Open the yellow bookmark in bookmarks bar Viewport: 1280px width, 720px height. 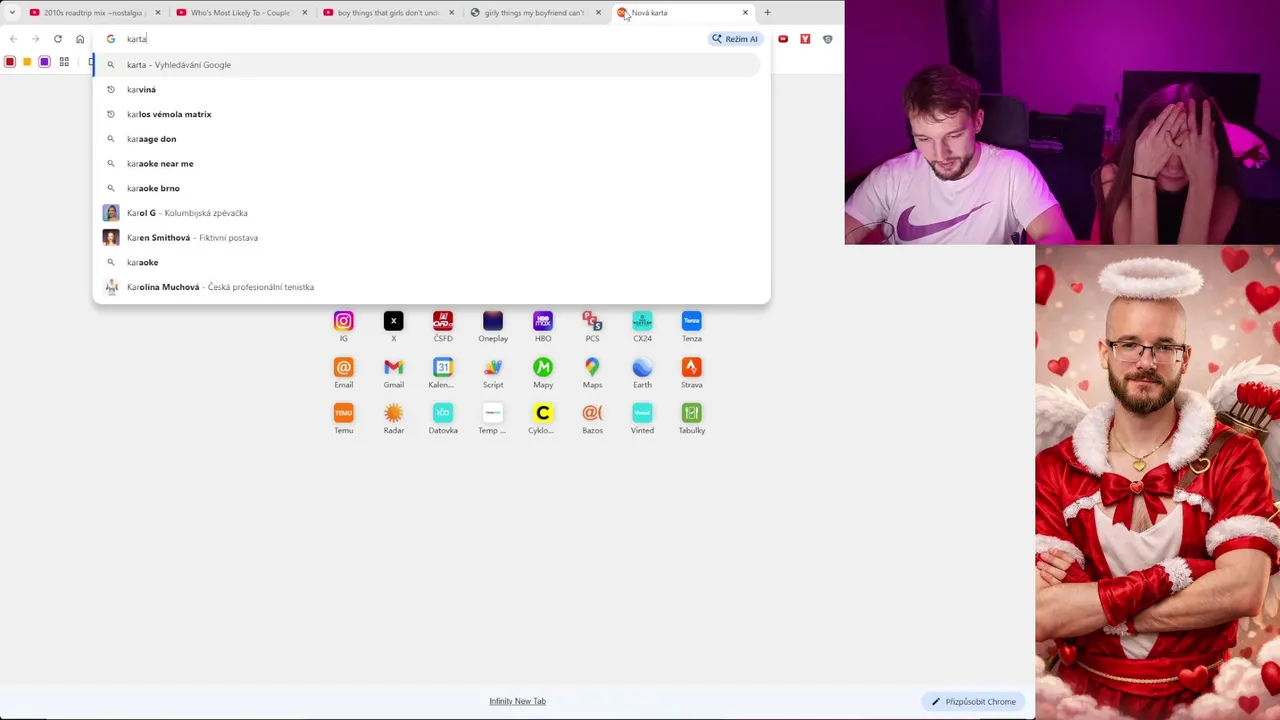(x=27, y=62)
